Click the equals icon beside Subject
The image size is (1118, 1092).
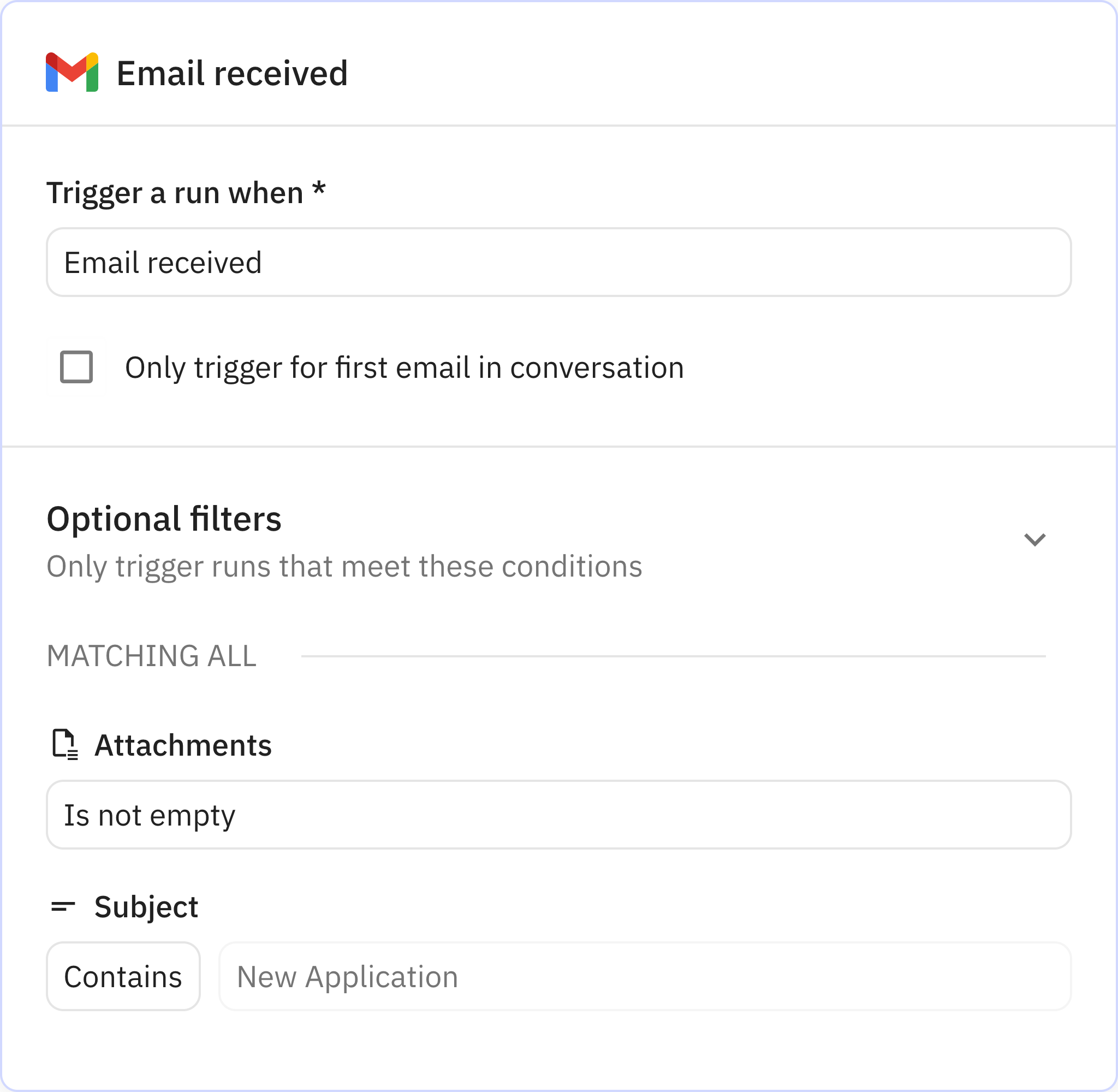point(64,906)
